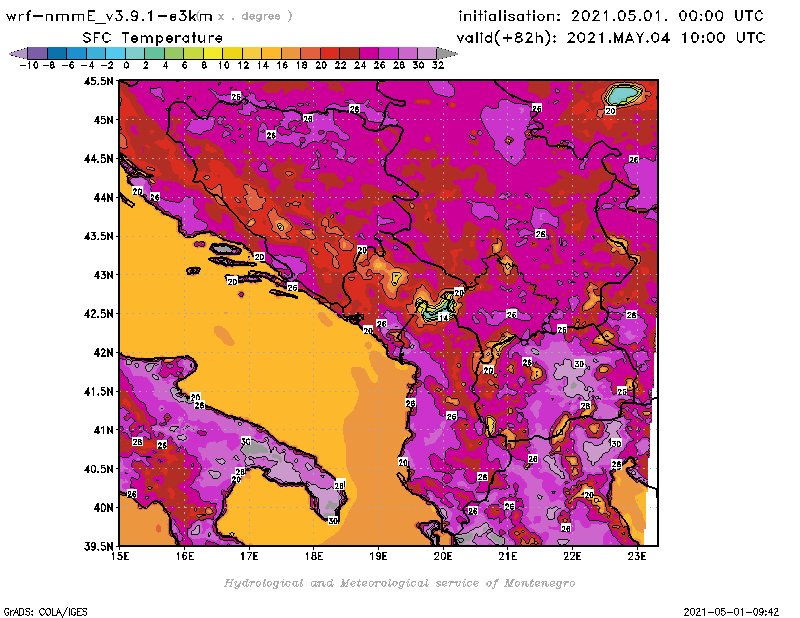Click the '44.5N' latitude label

99,159
